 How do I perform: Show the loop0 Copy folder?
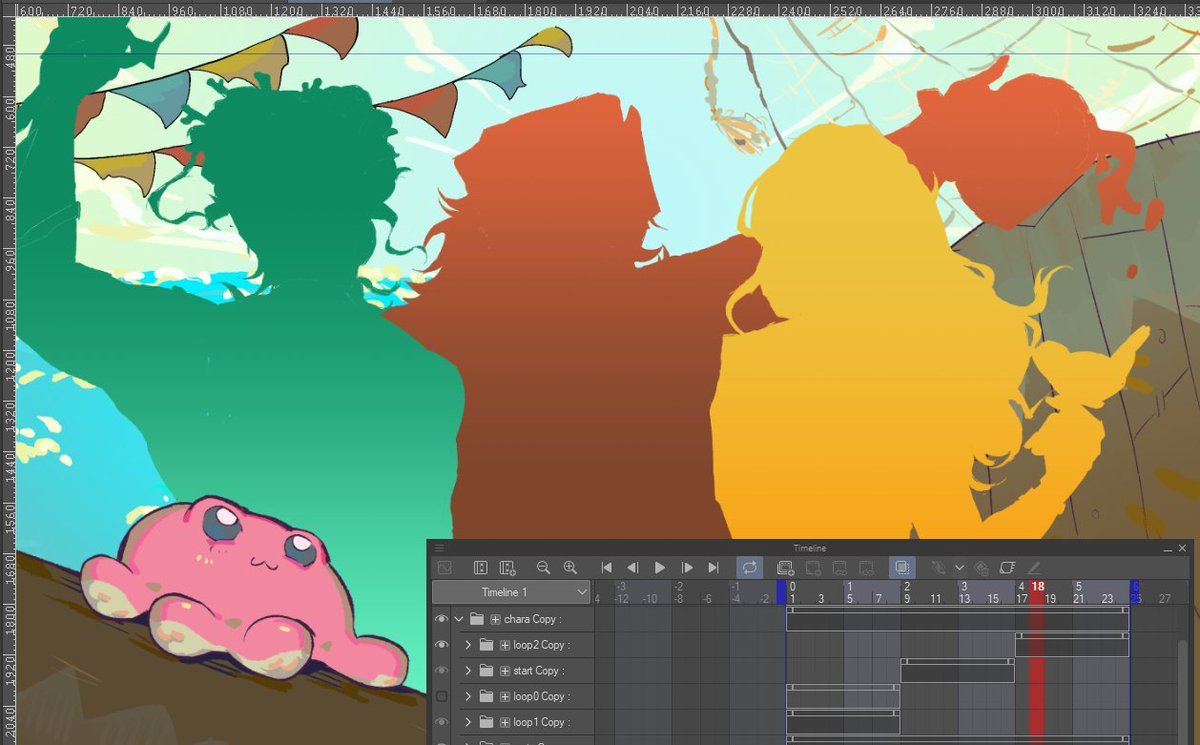pyautogui.click(x=441, y=696)
